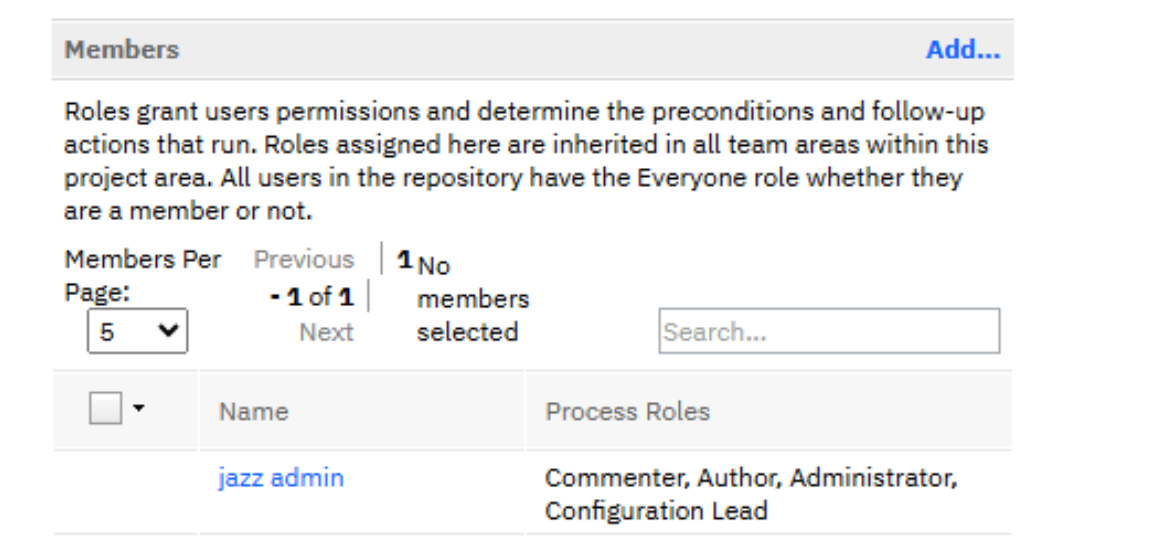Click the 'Members Per Page' label
The height and width of the screenshot is (544, 1163).
142,260
